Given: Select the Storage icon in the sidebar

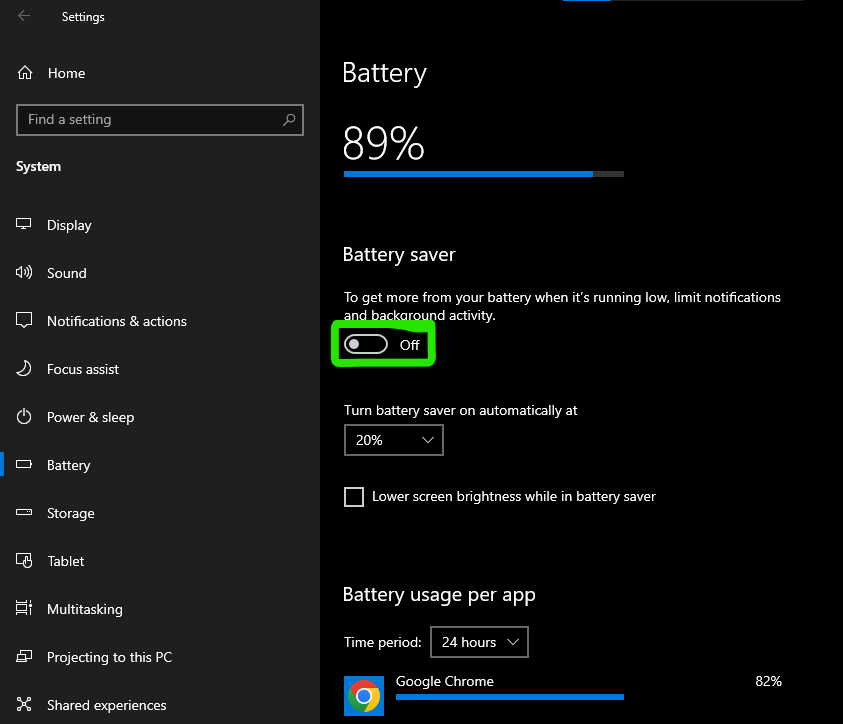Looking at the screenshot, I should [23, 513].
